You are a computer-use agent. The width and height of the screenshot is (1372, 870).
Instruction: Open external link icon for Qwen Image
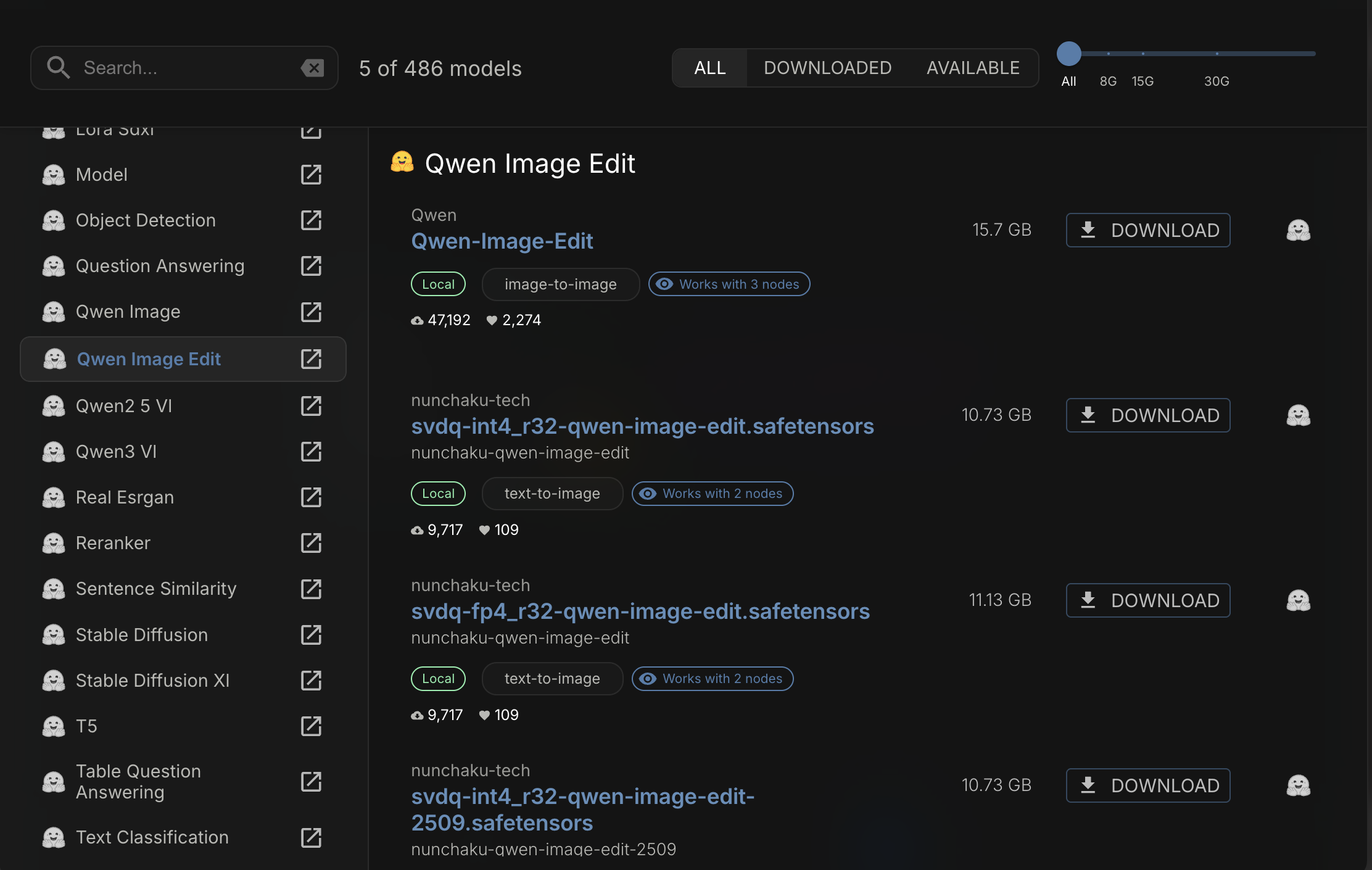tap(311, 312)
